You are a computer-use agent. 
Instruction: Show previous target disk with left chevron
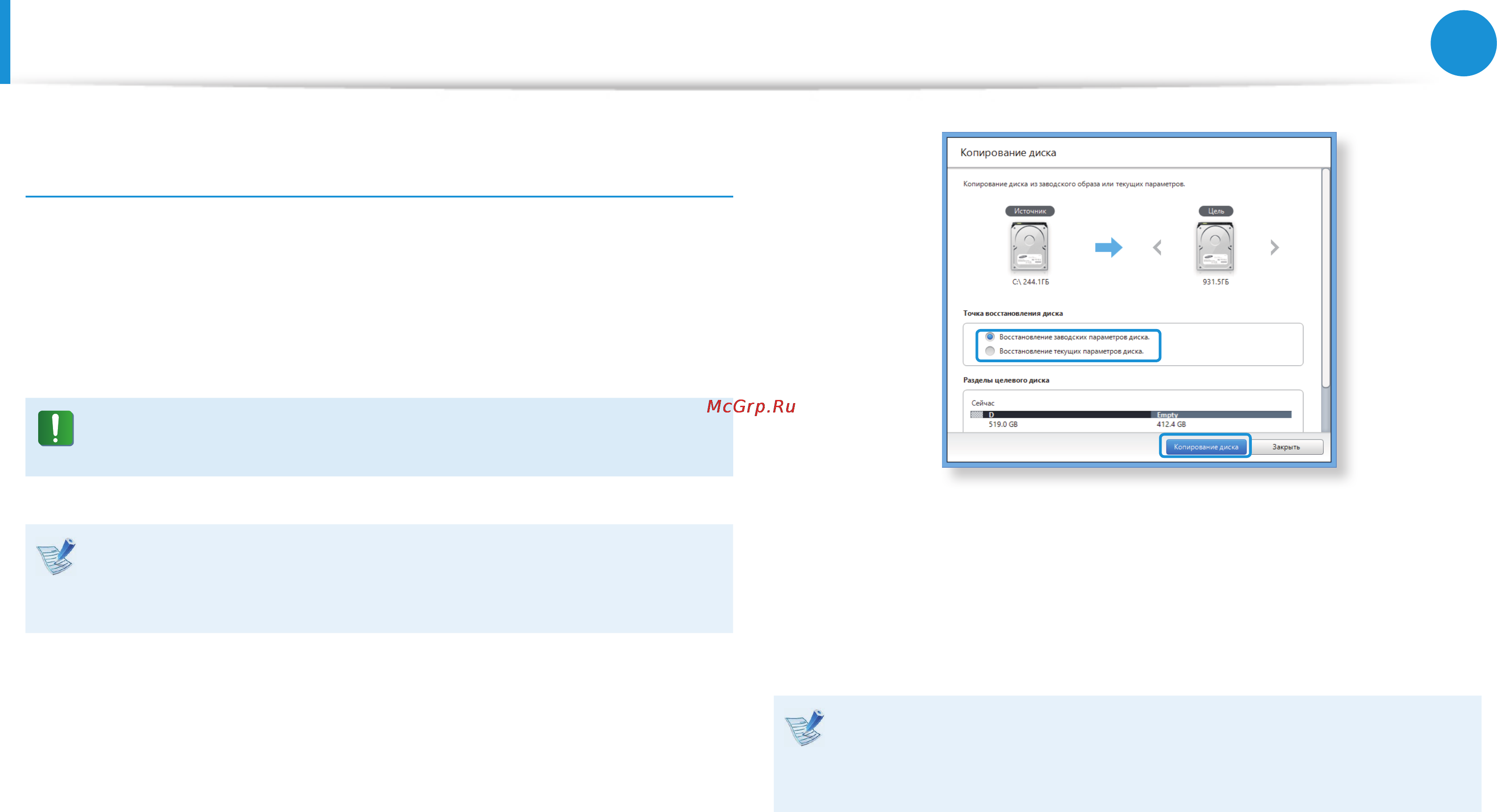[1157, 247]
